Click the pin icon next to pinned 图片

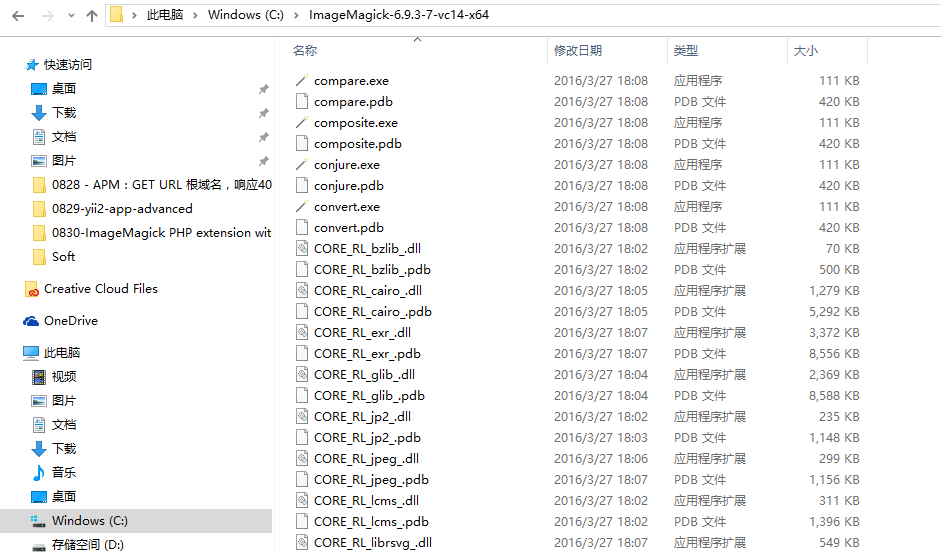point(263,161)
